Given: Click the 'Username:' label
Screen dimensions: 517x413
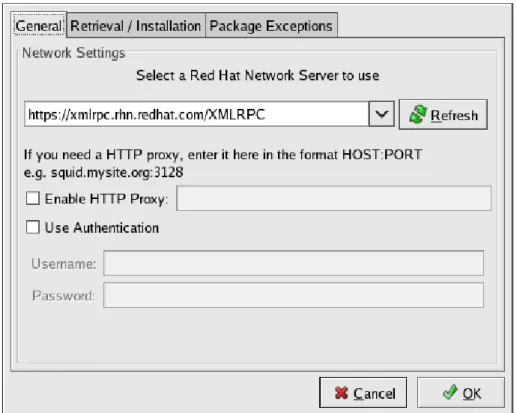Looking at the screenshot, I should coord(64,264).
